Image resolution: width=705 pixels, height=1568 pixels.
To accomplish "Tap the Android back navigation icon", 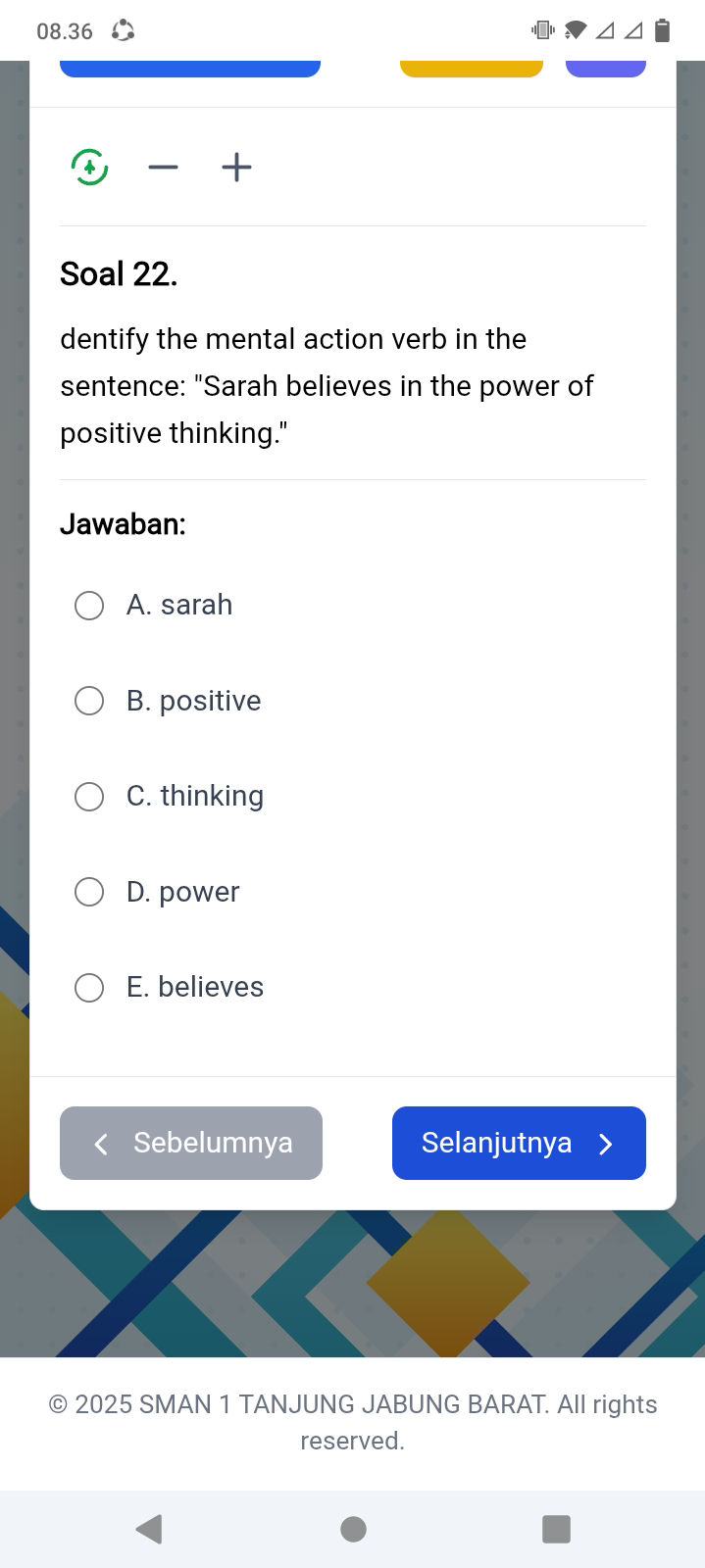I will (149, 1529).
